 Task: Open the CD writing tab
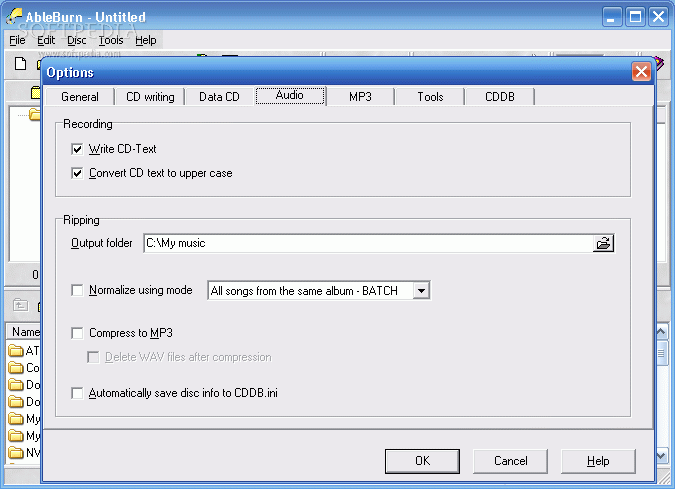click(150, 97)
